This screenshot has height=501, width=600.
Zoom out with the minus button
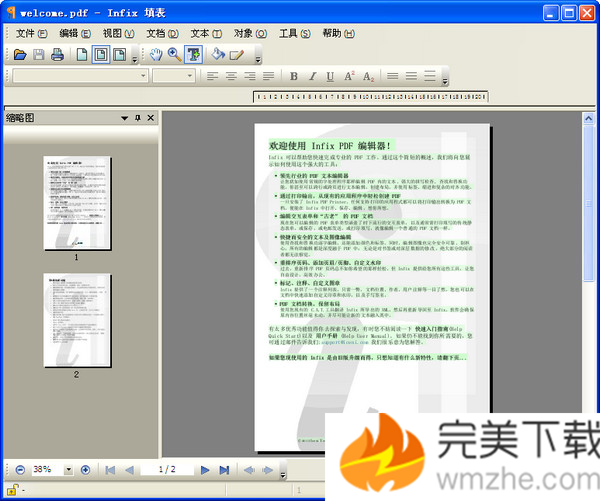20,470
